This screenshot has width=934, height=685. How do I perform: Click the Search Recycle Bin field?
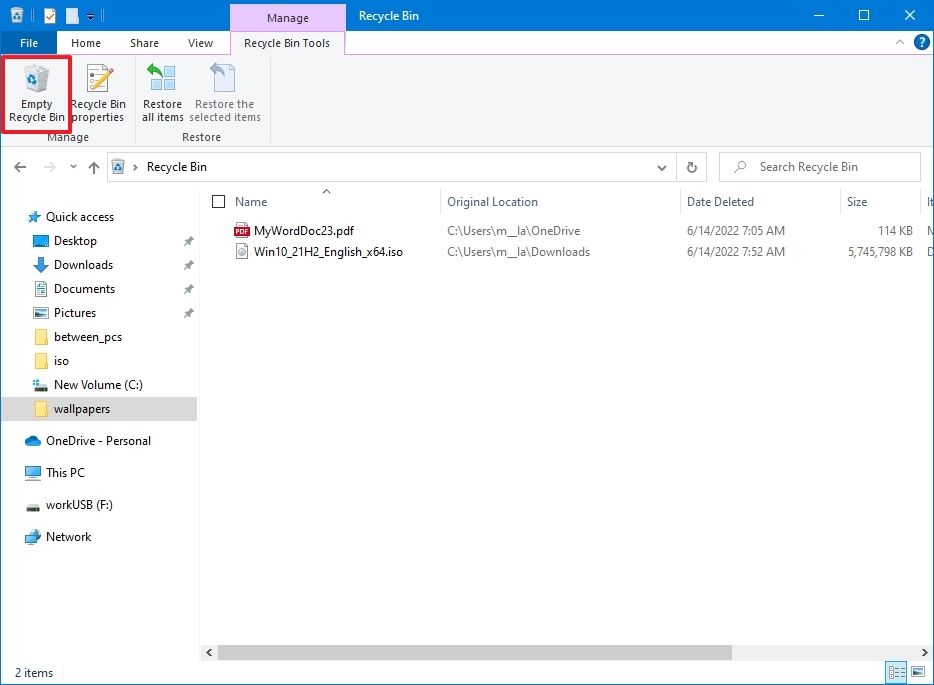[820, 166]
